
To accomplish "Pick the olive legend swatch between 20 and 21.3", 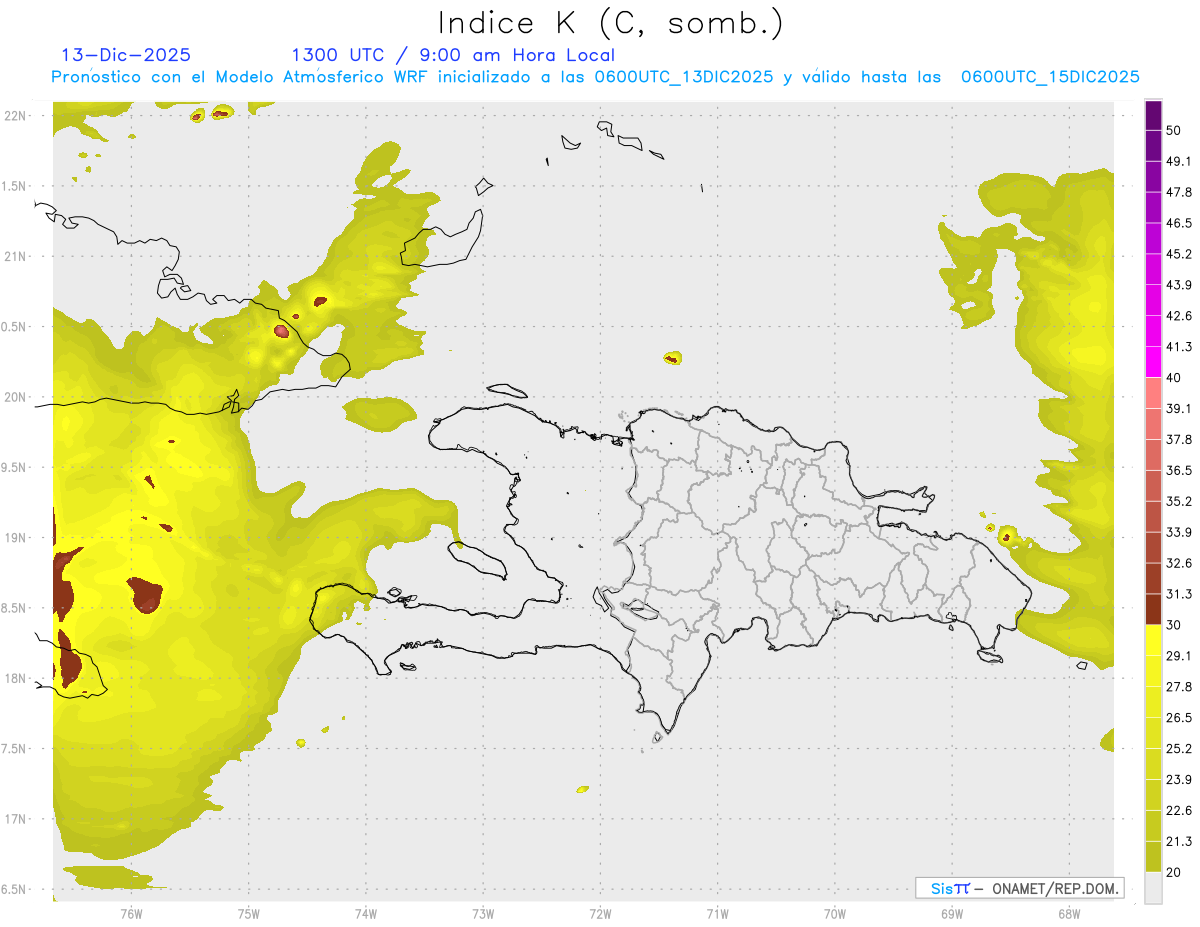I will coord(1153,858).
